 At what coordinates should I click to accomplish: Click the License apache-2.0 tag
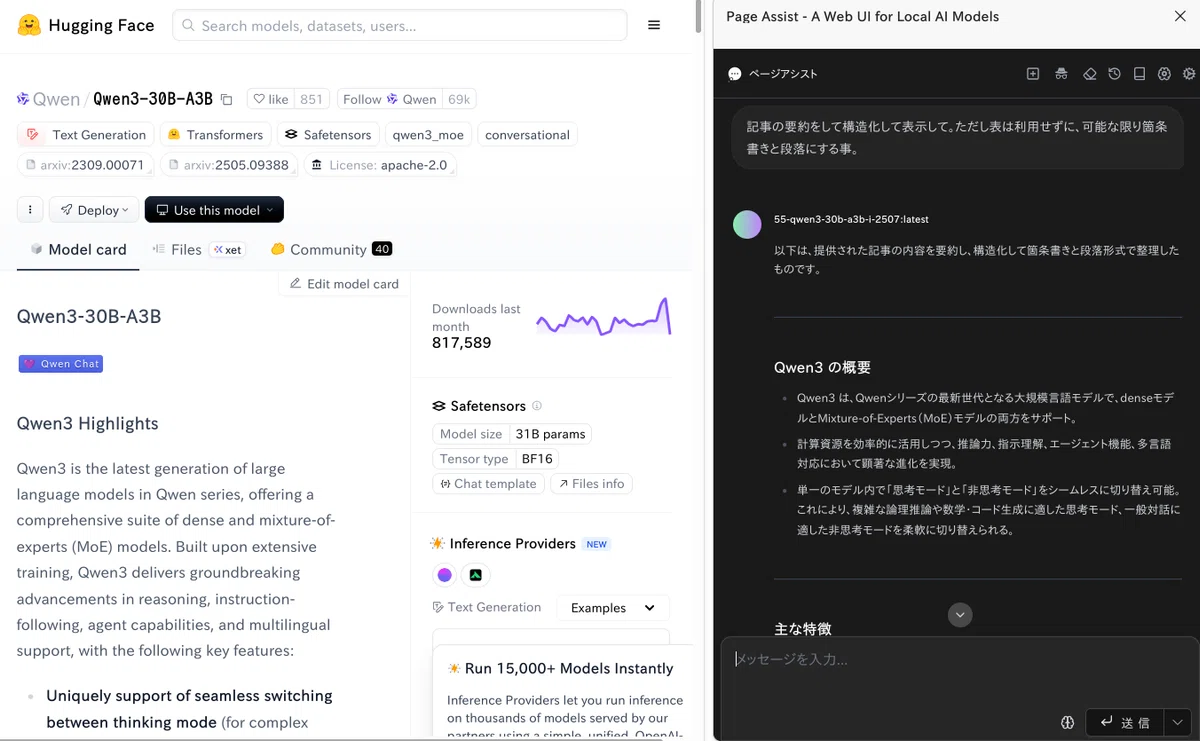[380, 165]
